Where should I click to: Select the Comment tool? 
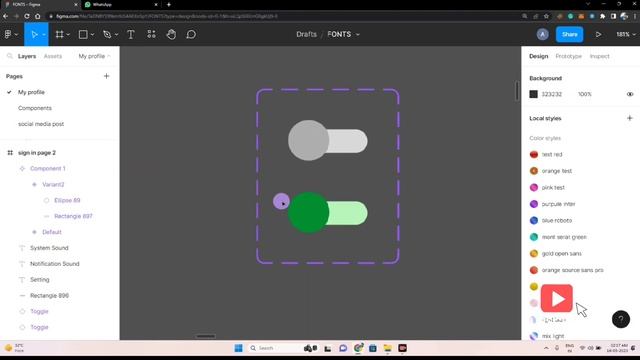[191, 34]
